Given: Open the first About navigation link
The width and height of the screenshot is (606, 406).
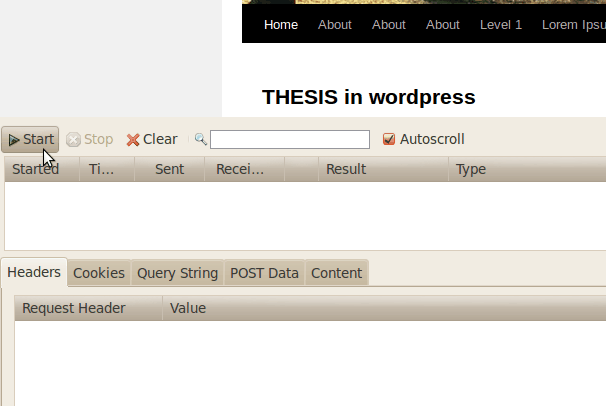Looking at the screenshot, I should point(335,25).
